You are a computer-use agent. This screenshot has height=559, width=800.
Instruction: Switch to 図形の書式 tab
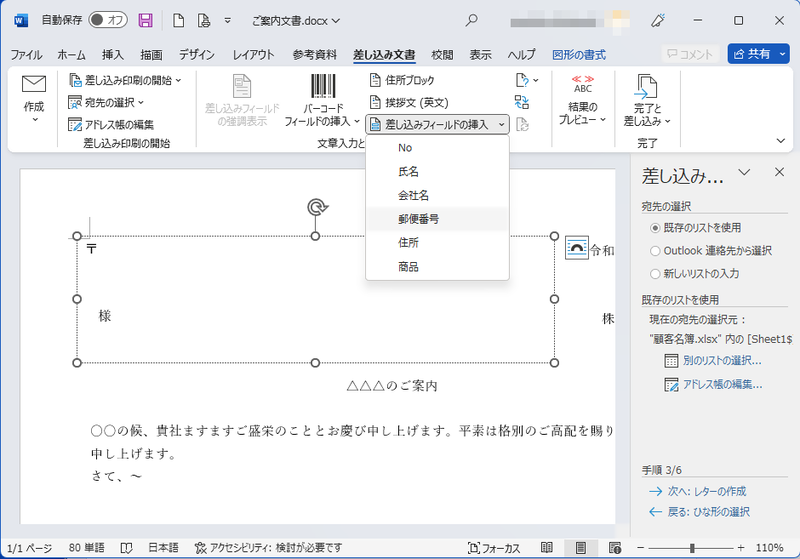579,55
